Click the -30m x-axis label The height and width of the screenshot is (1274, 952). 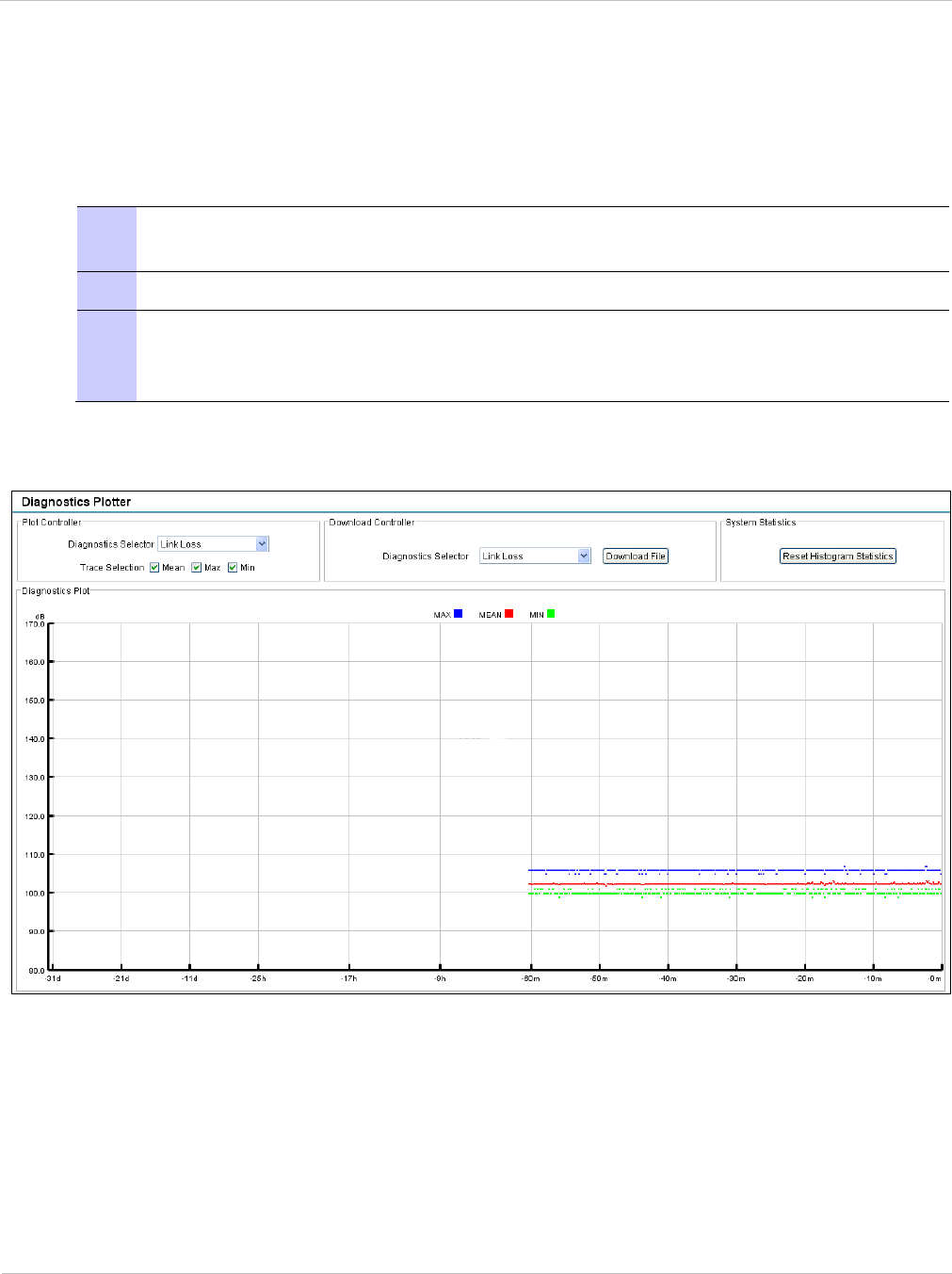pos(736,979)
